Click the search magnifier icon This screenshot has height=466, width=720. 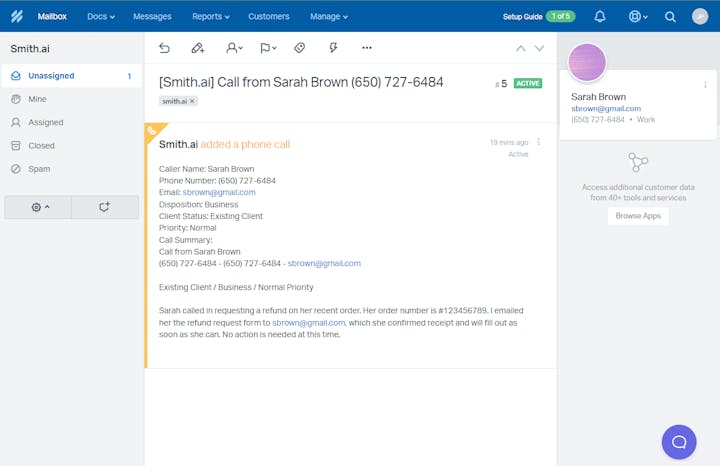[x=670, y=17]
